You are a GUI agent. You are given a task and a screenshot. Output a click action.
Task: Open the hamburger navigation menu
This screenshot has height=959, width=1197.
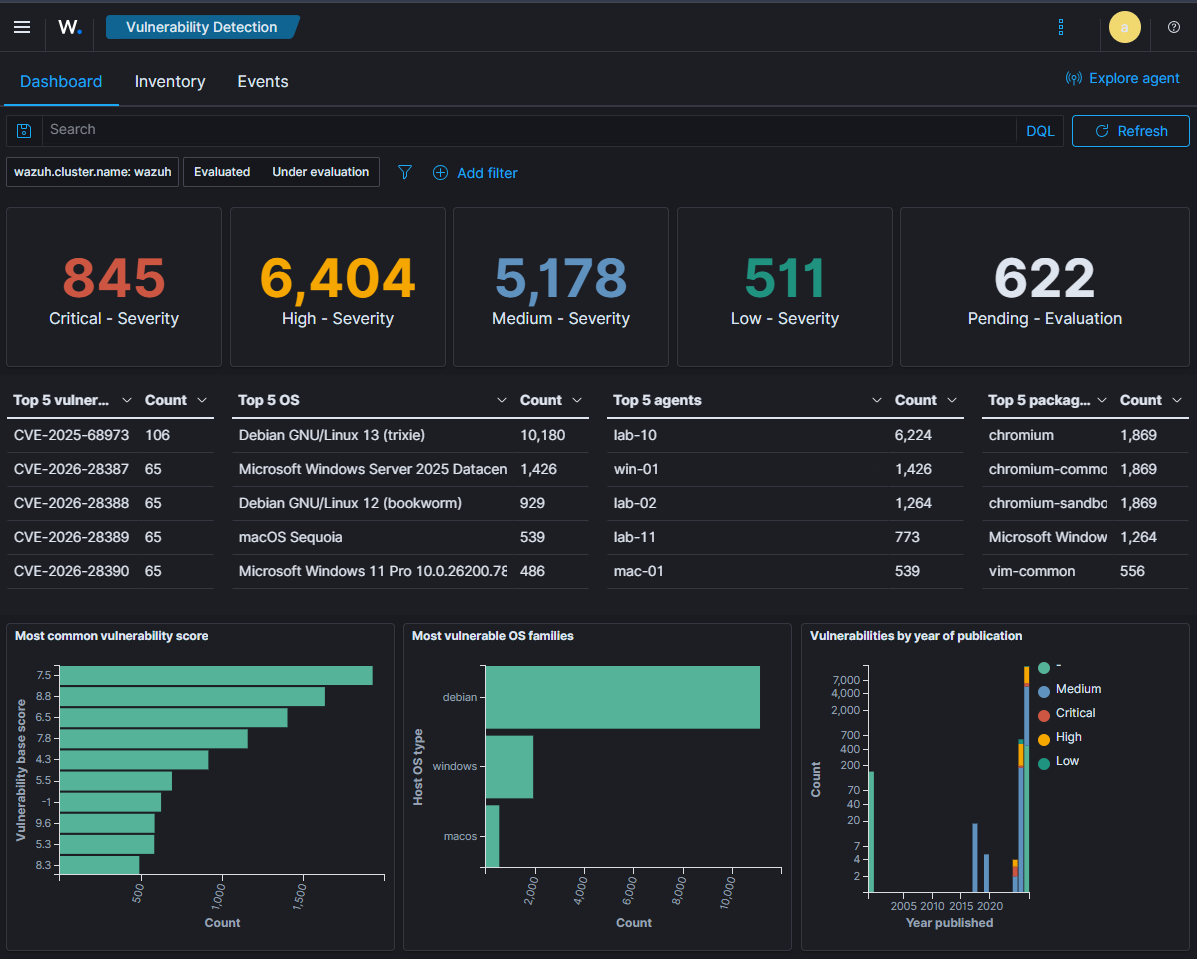coord(22,27)
